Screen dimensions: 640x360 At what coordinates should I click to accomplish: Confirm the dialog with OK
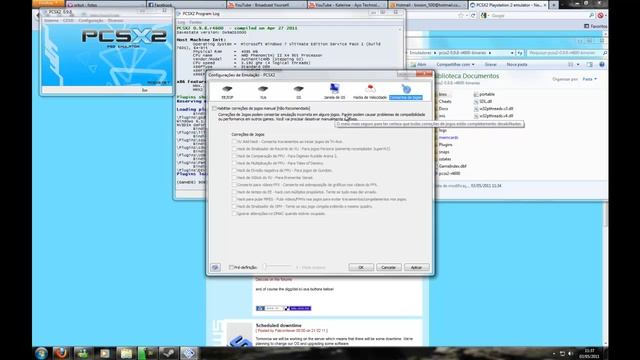tap(361, 267)
